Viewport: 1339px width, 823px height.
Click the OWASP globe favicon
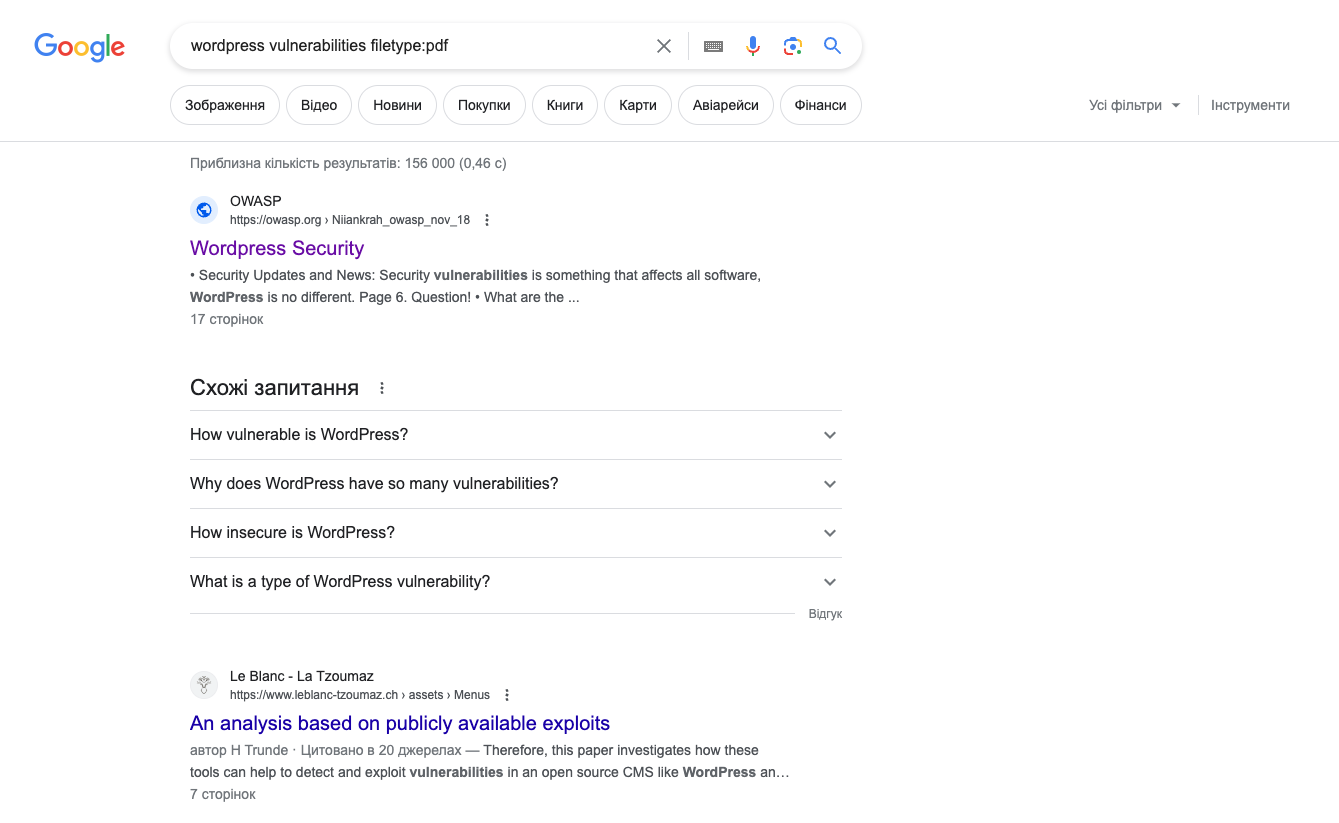coord(204,210)
